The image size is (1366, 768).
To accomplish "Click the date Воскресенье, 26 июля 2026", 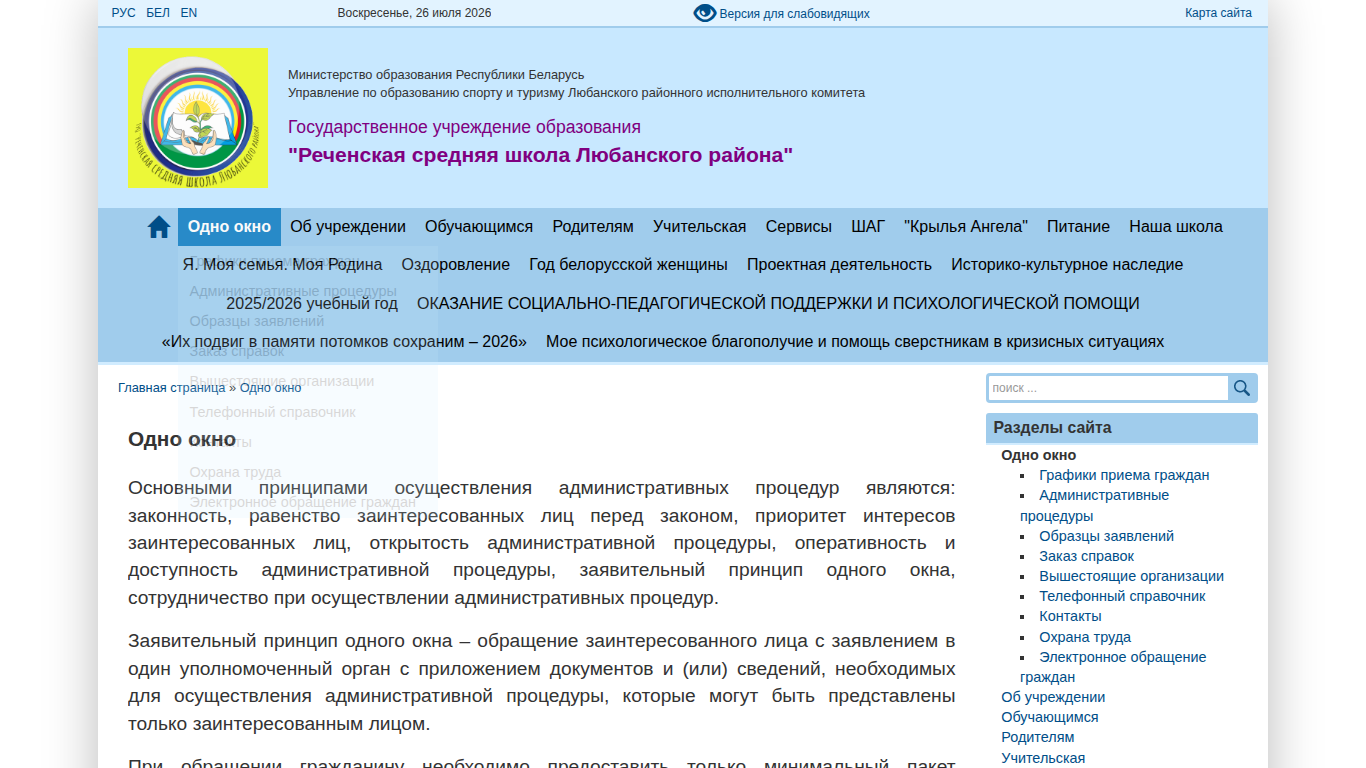I will (414, 13).
